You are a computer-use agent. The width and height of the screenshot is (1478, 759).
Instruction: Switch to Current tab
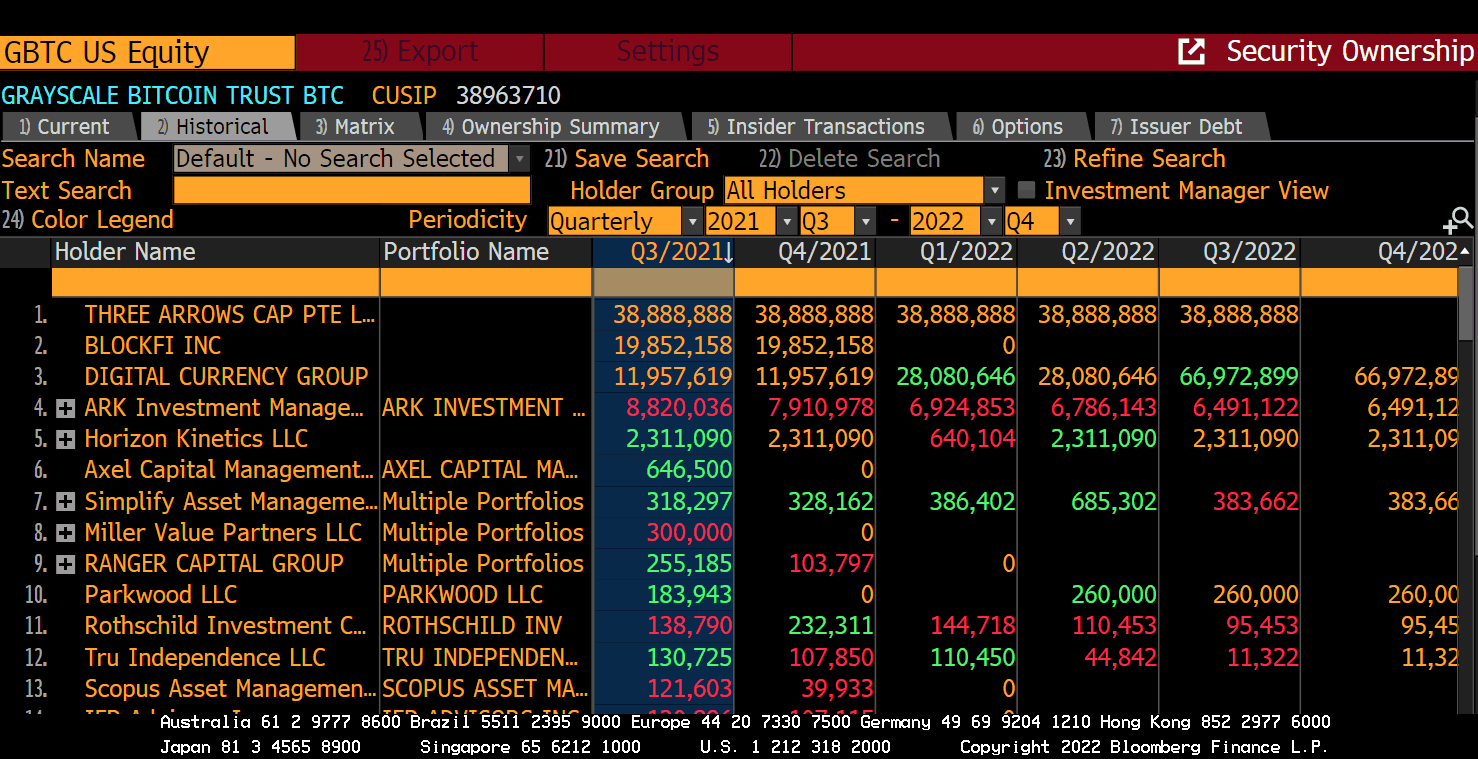coord(68,127)
